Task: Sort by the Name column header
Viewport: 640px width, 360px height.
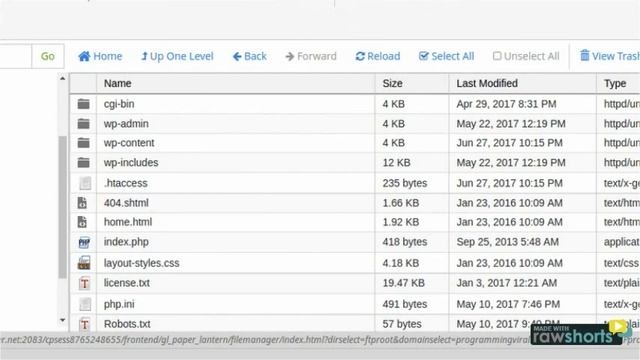Action: tap(236, 84)
